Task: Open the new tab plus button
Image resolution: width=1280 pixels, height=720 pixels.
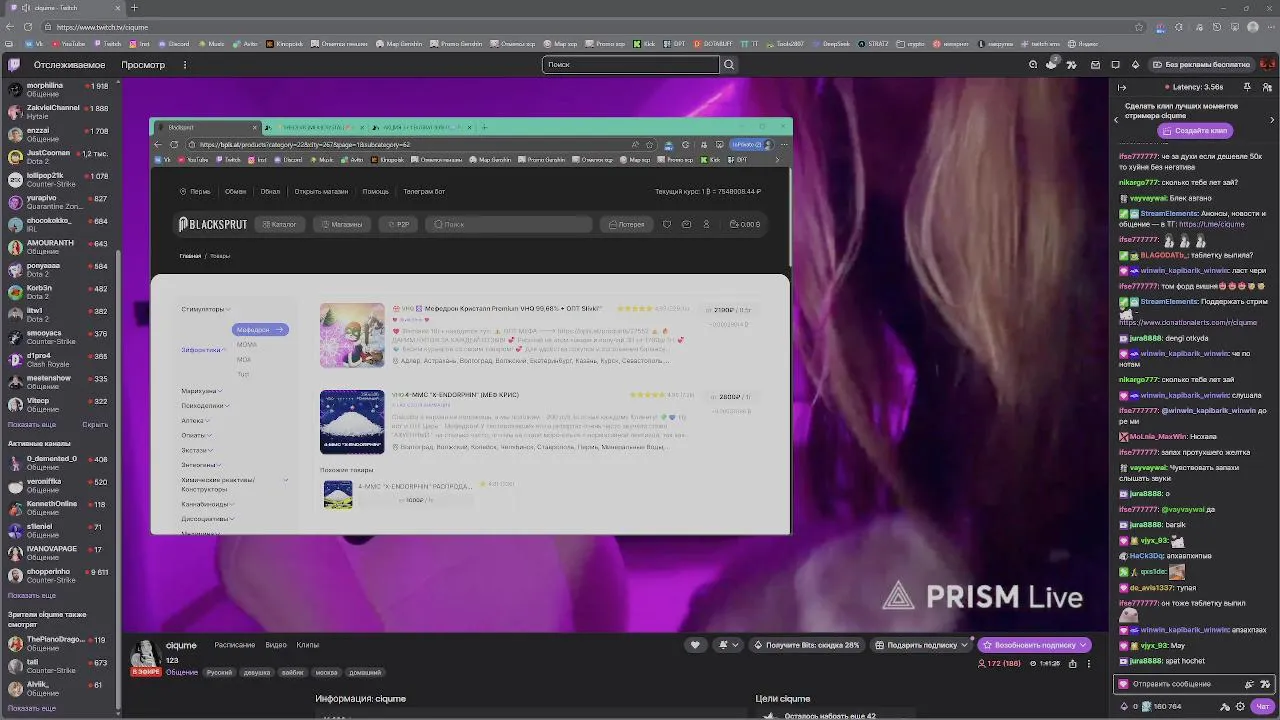Action: coord(134,8)
